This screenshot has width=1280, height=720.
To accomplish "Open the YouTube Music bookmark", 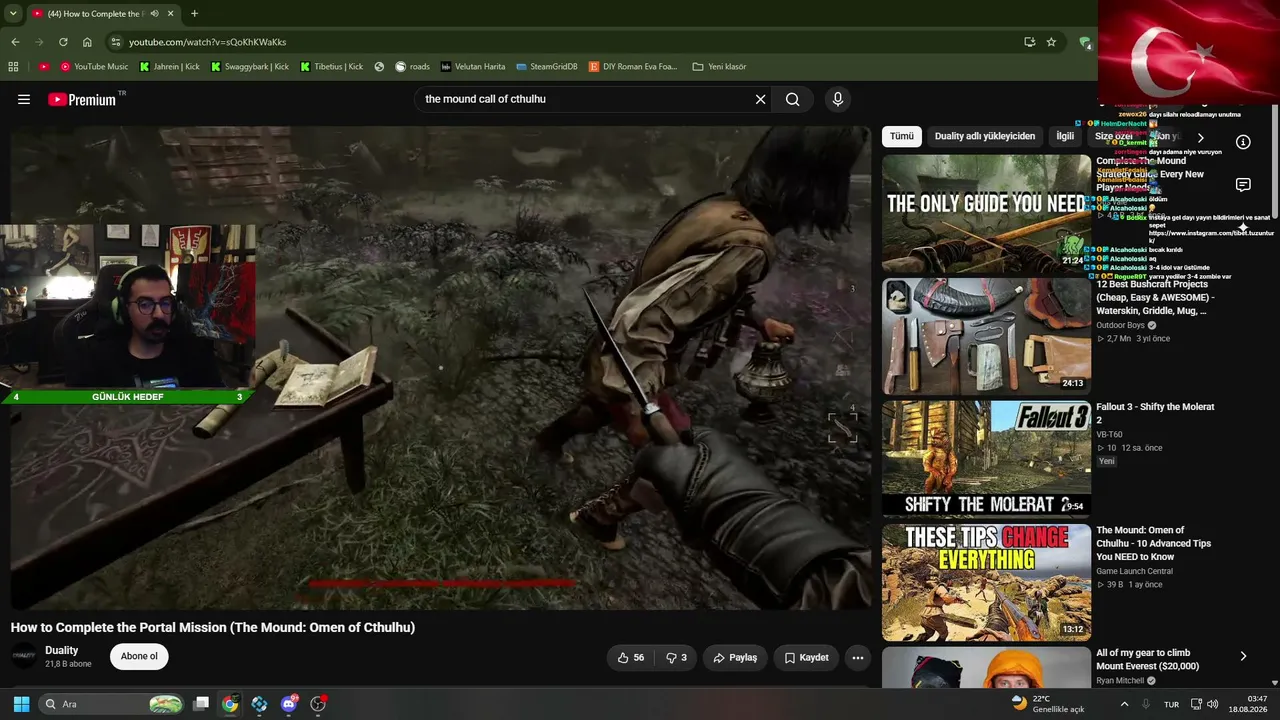I will tap(94, 67).
